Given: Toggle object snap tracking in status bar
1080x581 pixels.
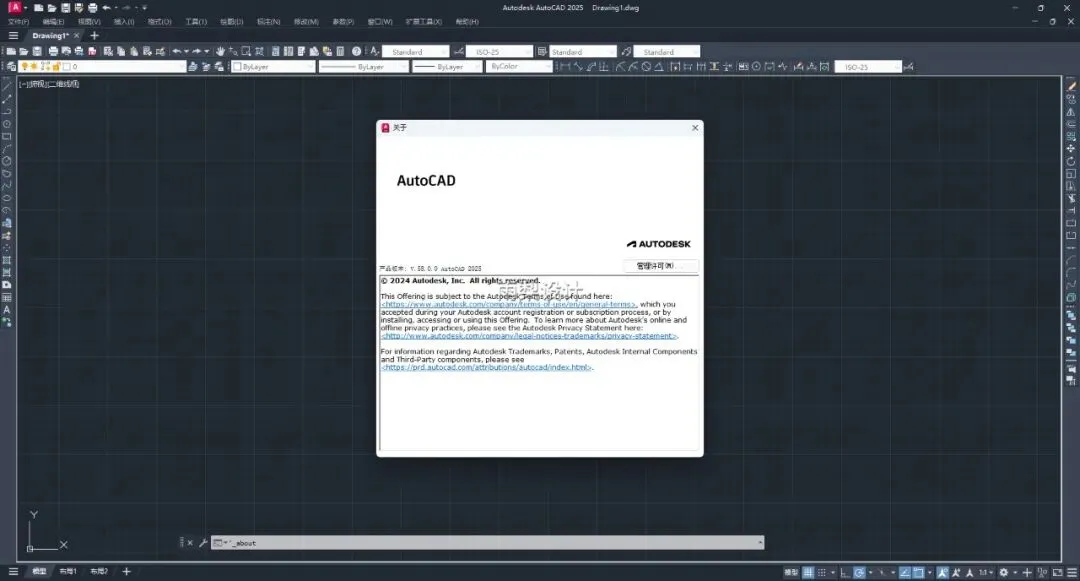Looking at the screenshot, I should 905,572.
